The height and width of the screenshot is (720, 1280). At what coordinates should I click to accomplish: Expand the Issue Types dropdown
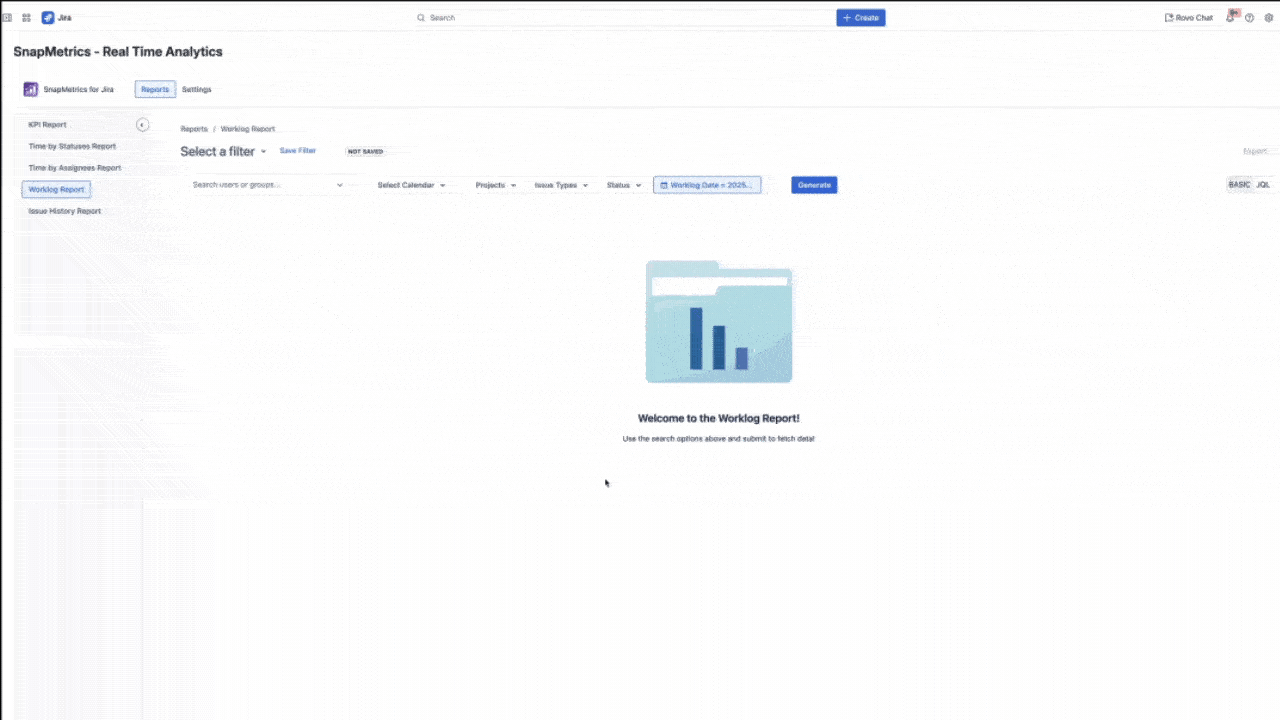pyautogui.click(x=561, y=185)
